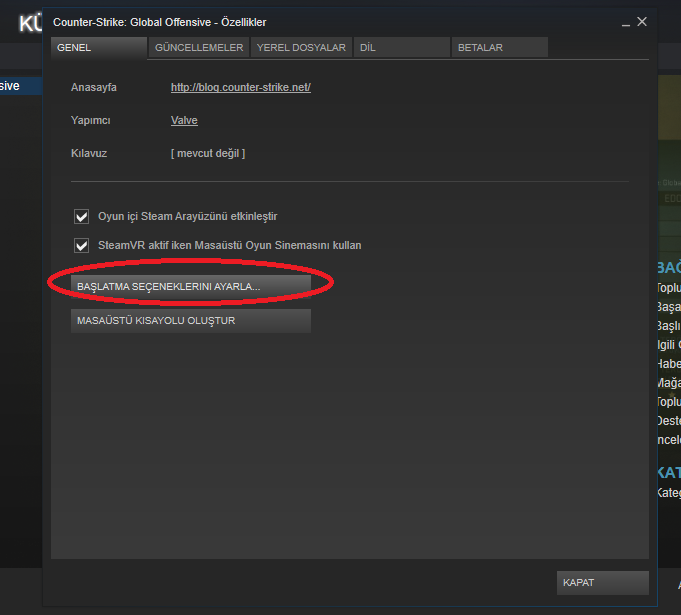Viewport: 681px width, 615px height.
Task: Open the blog.counter-strike.net homepage link
Action: click(x=241, y=87)
